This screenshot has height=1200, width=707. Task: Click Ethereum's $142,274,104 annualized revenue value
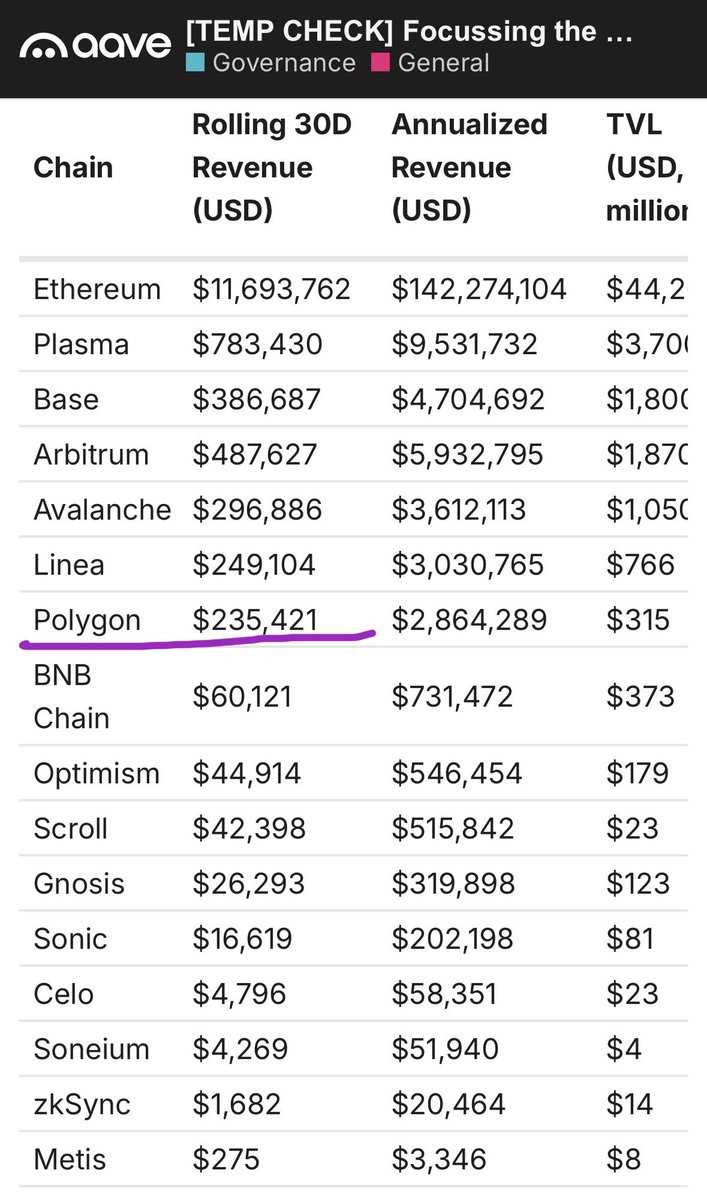click(479, 290)
